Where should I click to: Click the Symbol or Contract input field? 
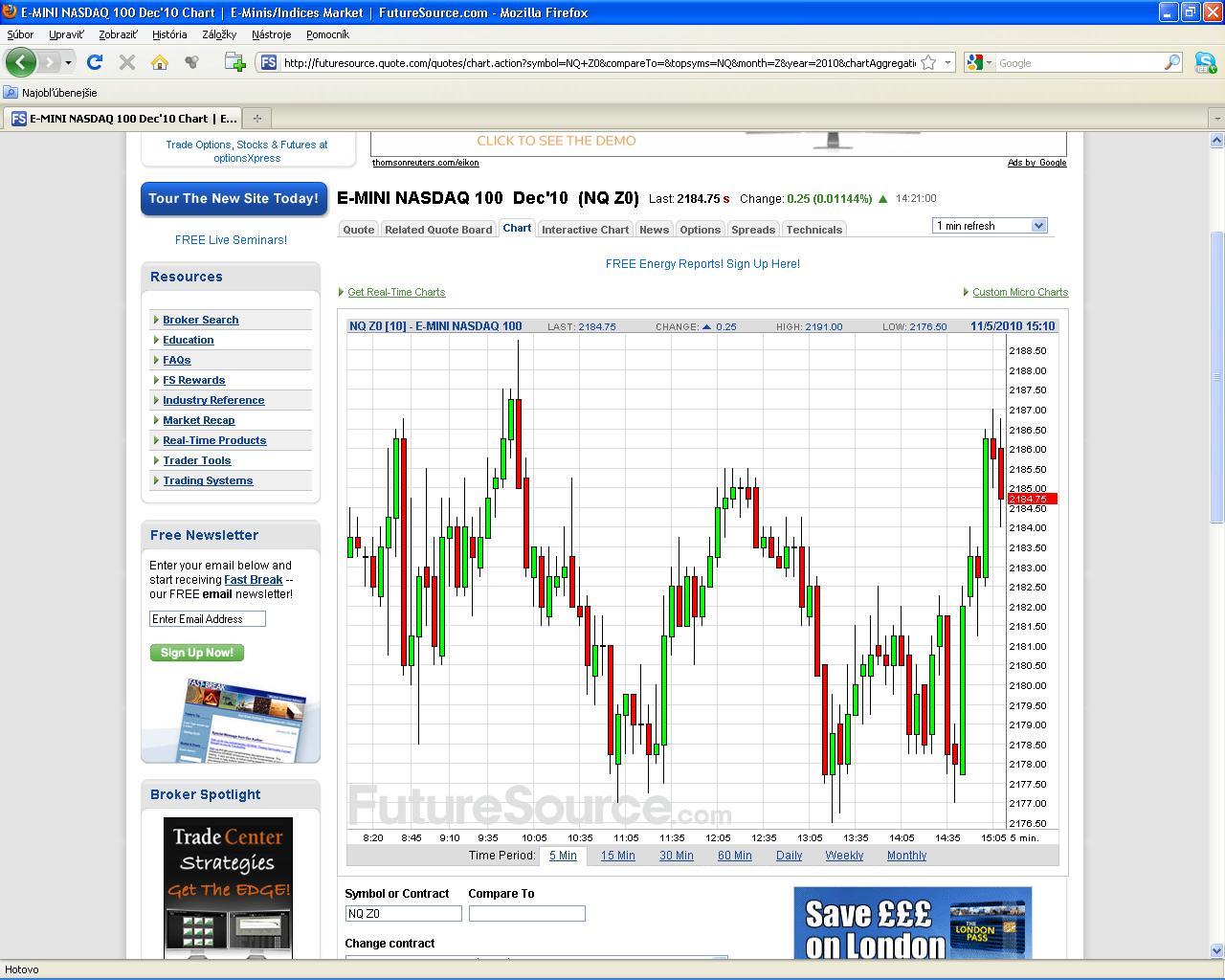pyautogui.click(x=404, y=914)
